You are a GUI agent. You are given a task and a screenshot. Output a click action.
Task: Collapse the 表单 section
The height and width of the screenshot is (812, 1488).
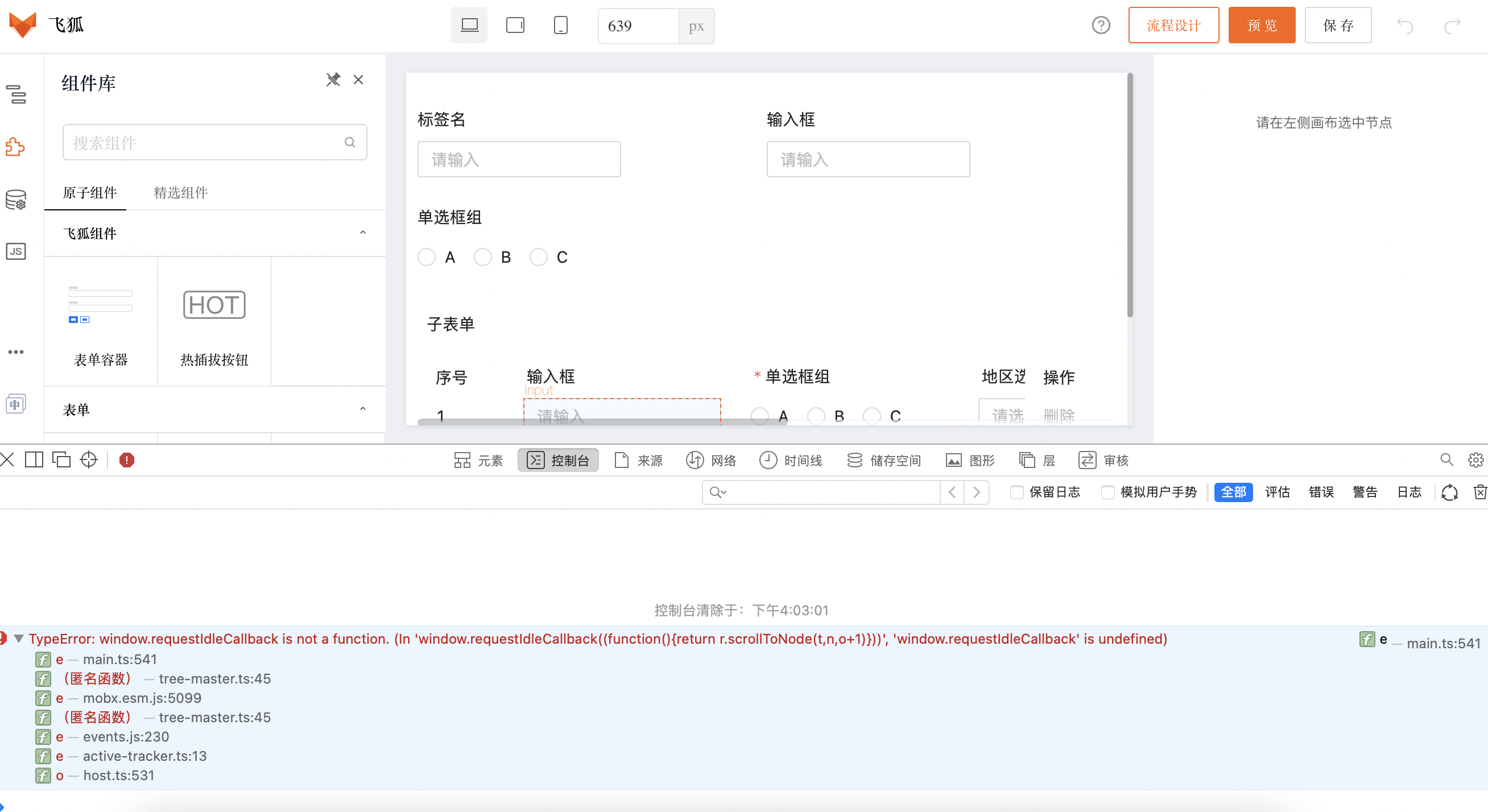pos(363,408)
